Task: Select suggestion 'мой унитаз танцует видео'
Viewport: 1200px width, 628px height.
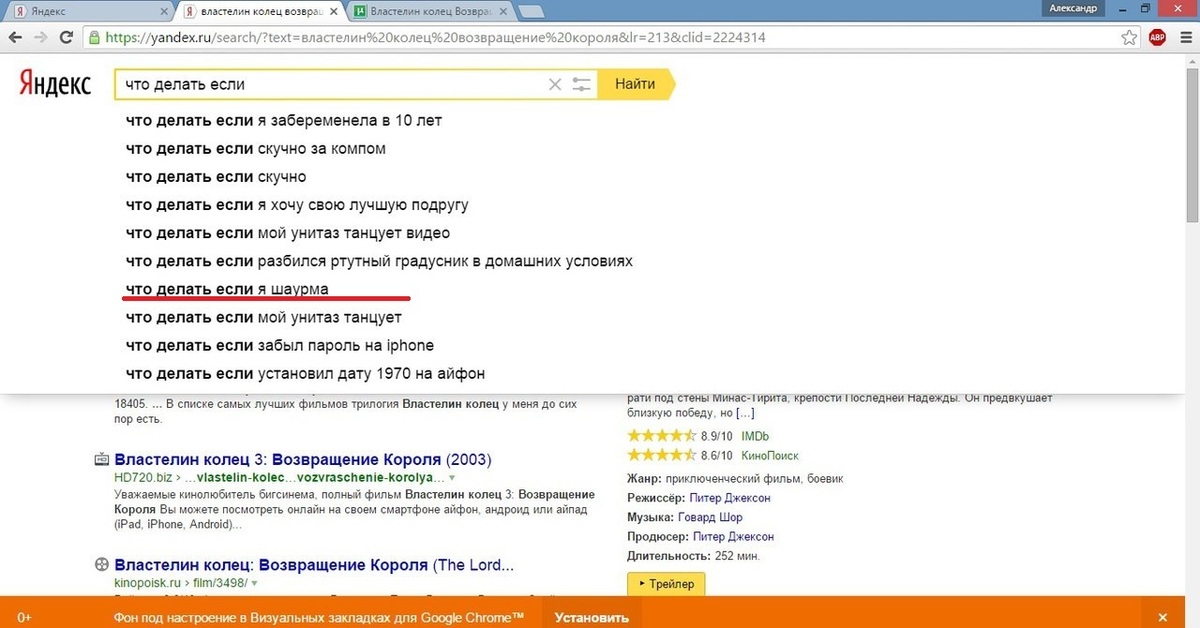Action: pyautogui.click(x=288, y=233)
